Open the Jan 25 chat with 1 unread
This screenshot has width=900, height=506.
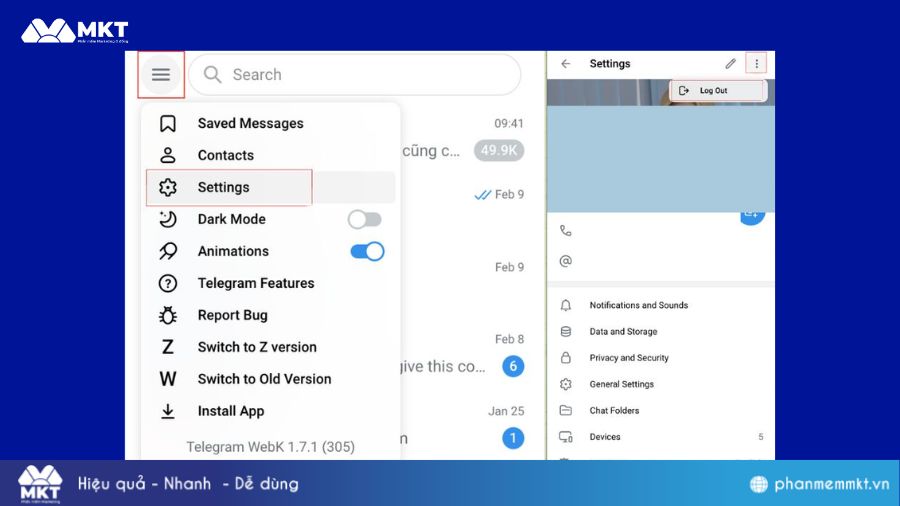click(513, 438)
